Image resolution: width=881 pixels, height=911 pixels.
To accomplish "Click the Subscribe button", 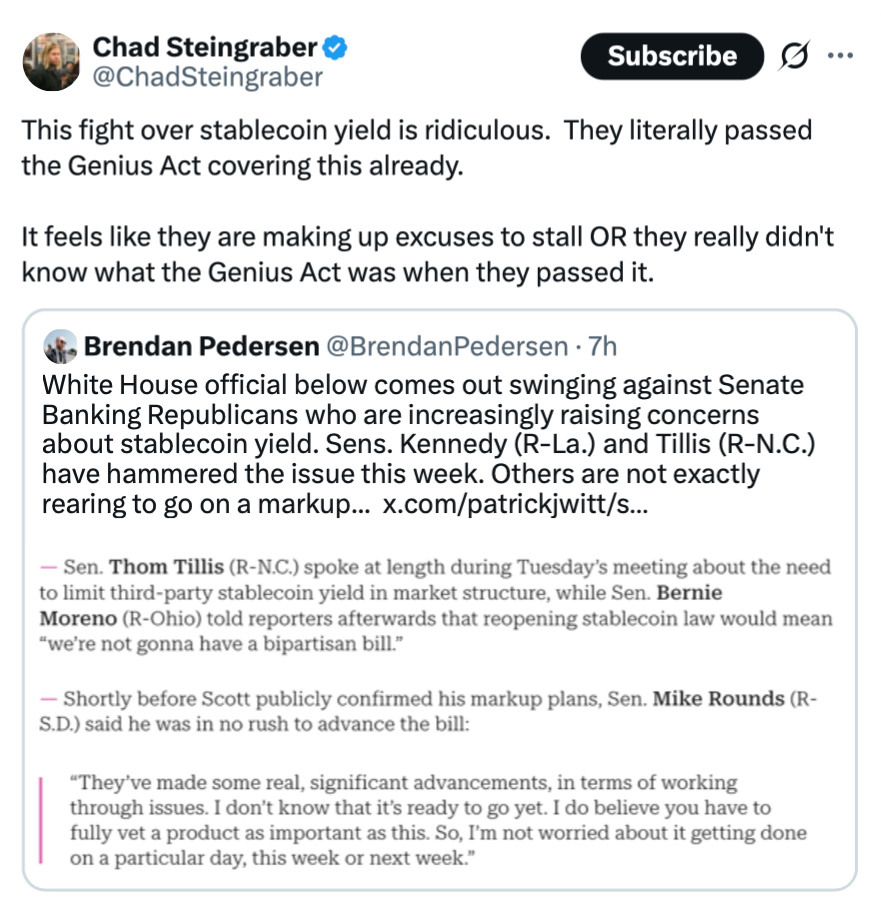I will click(x=671, y=56).
